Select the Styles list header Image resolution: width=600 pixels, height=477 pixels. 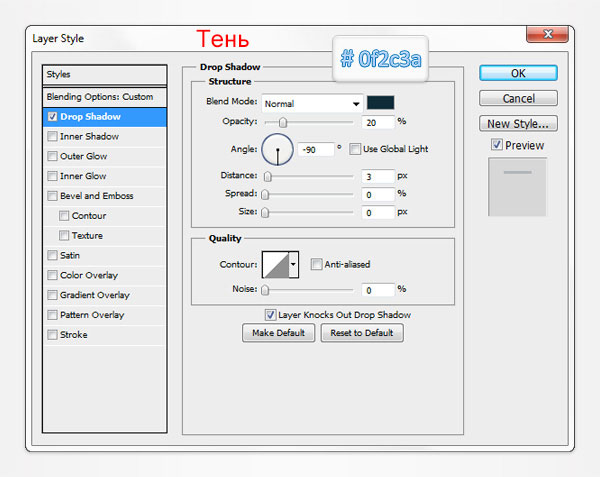[x=104, y=75]
